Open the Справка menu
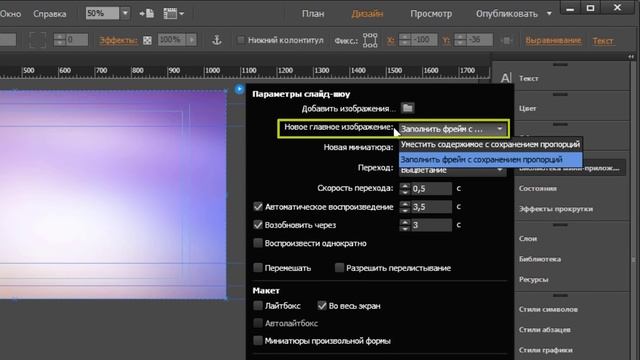 pos(49,14)
